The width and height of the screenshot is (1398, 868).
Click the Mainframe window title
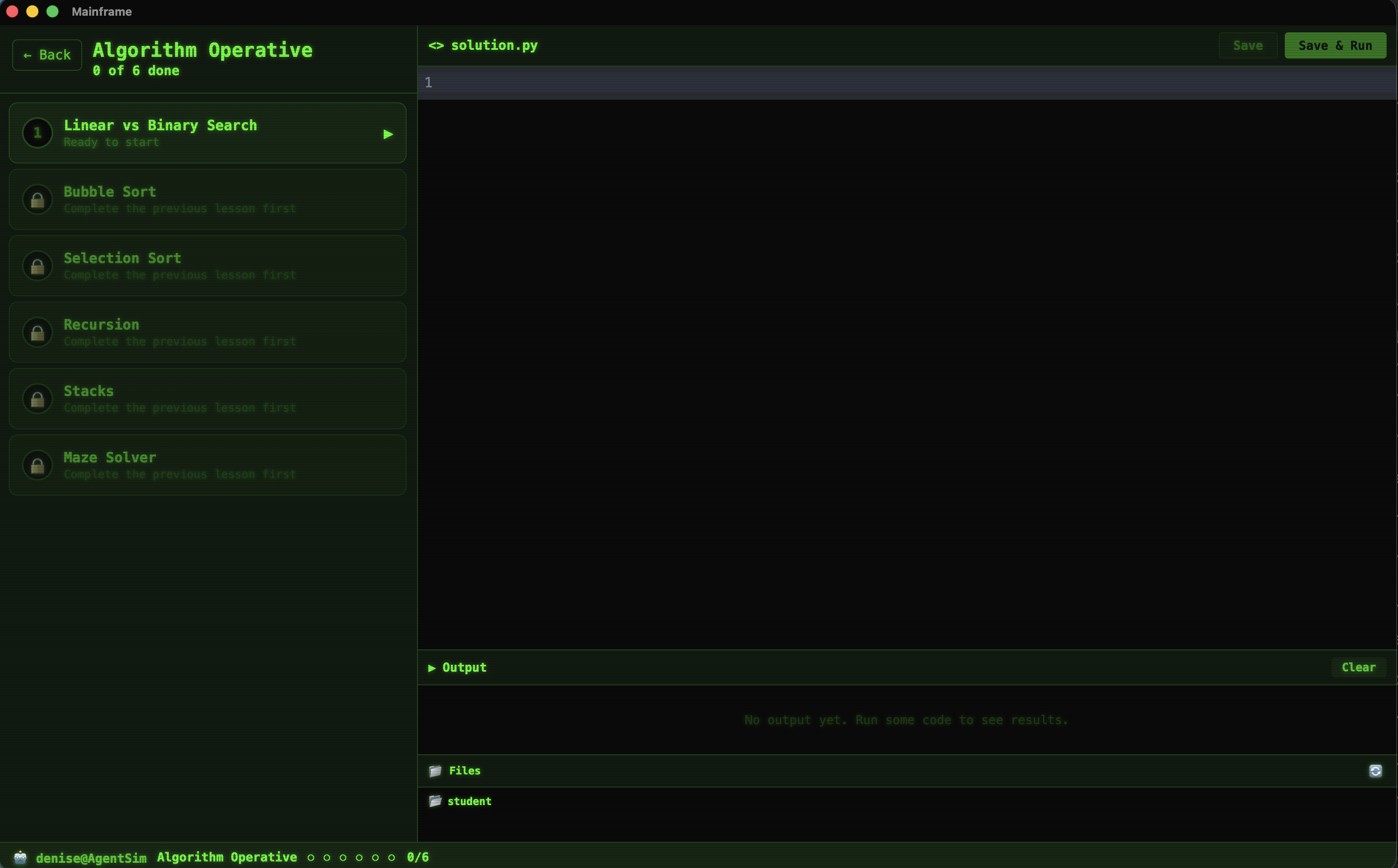click(x=101, y=11)
